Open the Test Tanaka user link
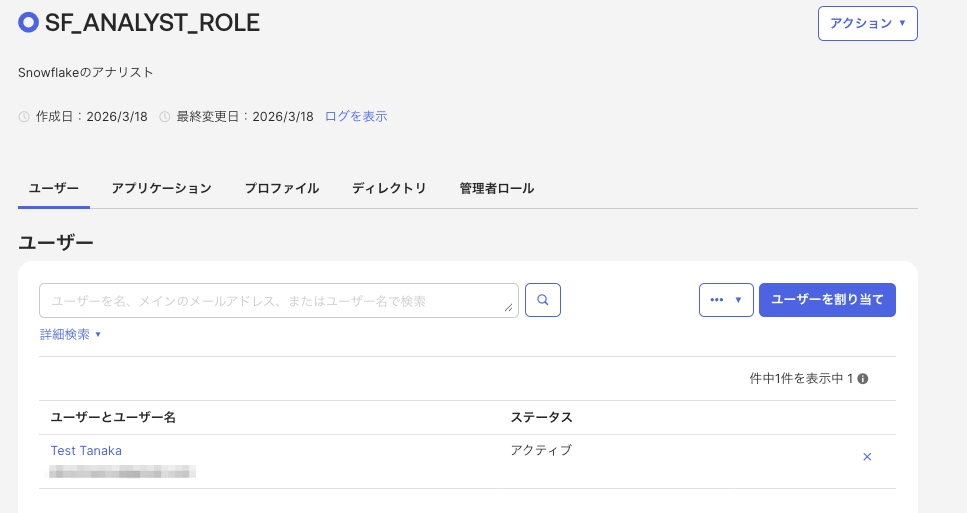 86,451
